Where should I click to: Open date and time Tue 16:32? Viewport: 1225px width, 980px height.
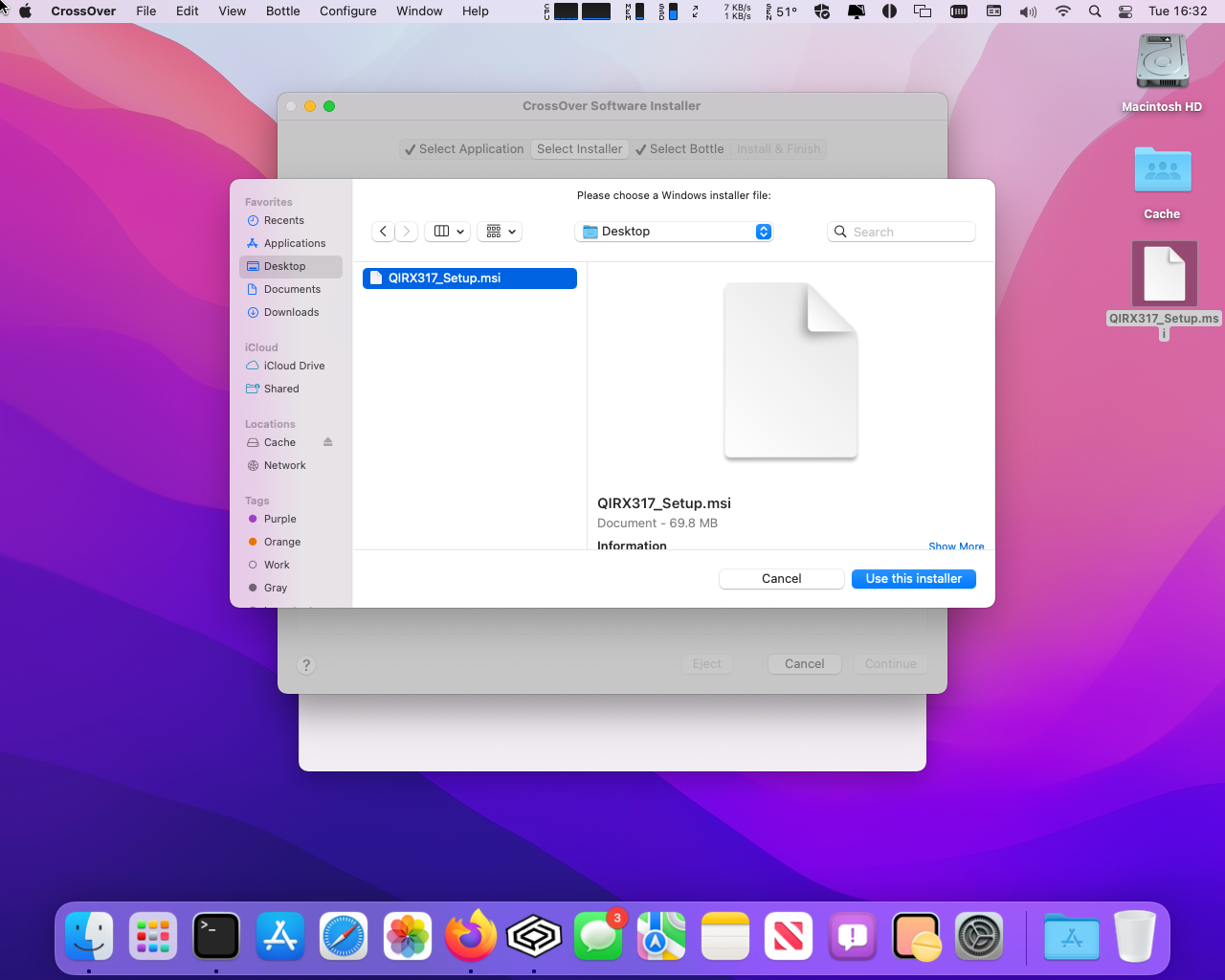point(1178,11)
